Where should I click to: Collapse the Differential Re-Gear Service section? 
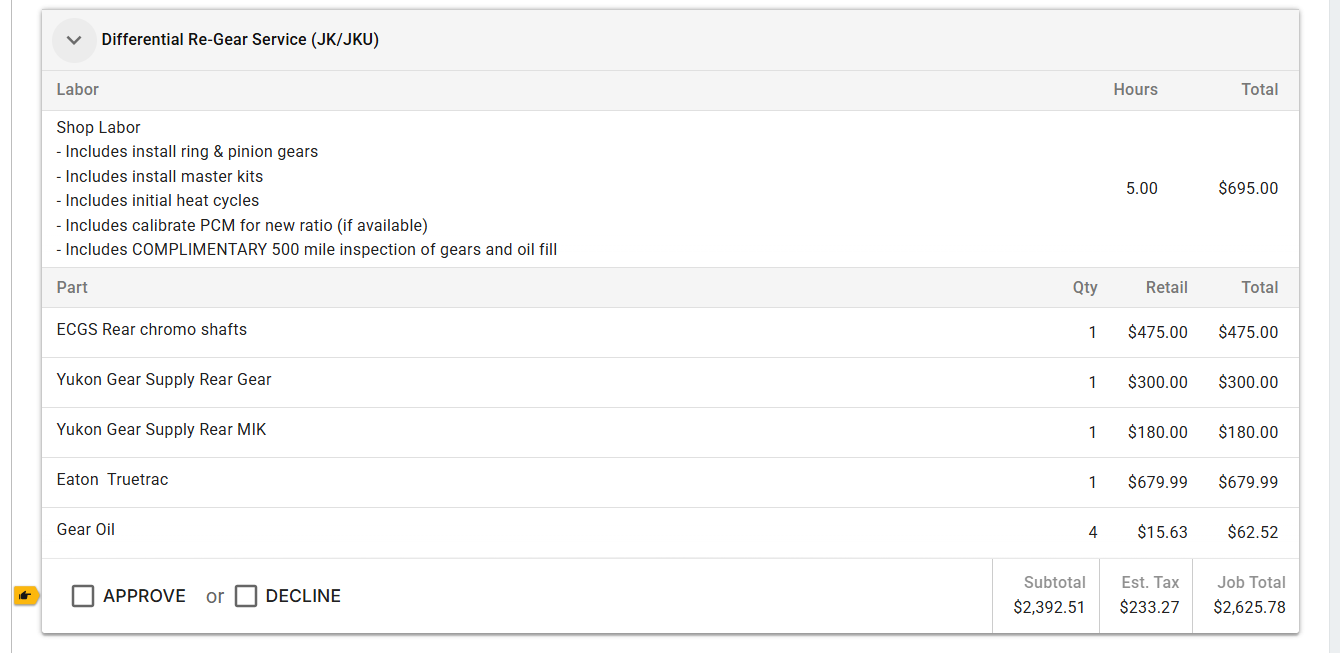pos(73,40)
